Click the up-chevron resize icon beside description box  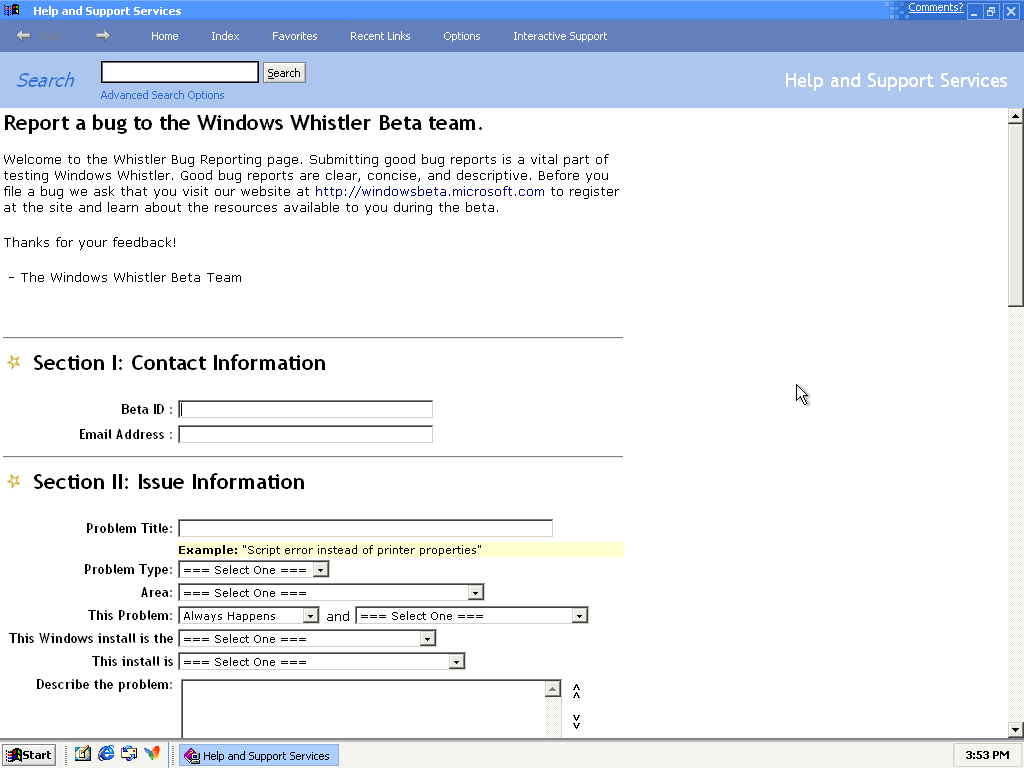coord(577,691)
